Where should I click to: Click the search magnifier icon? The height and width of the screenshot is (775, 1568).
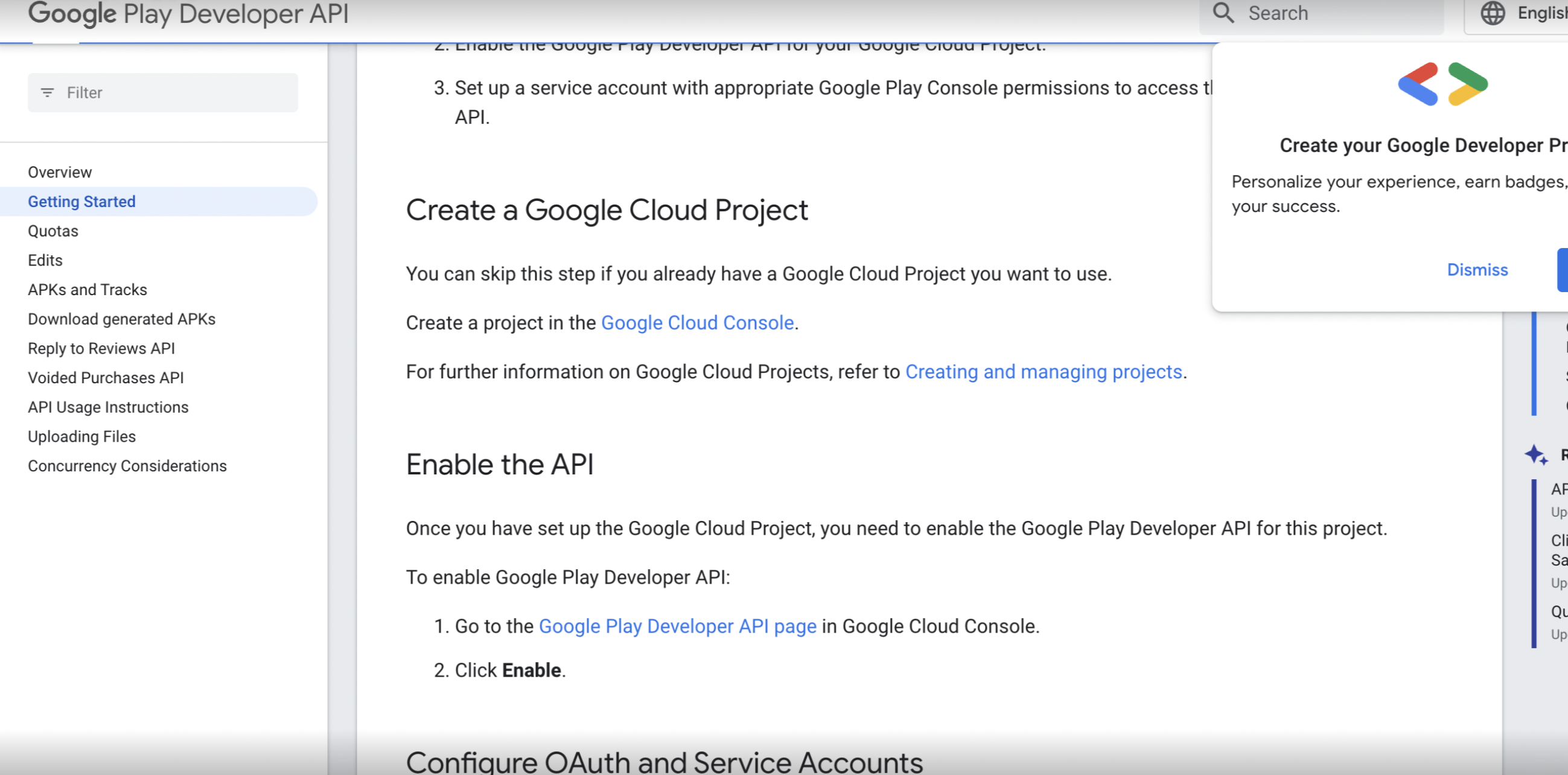coord(1223,13)
